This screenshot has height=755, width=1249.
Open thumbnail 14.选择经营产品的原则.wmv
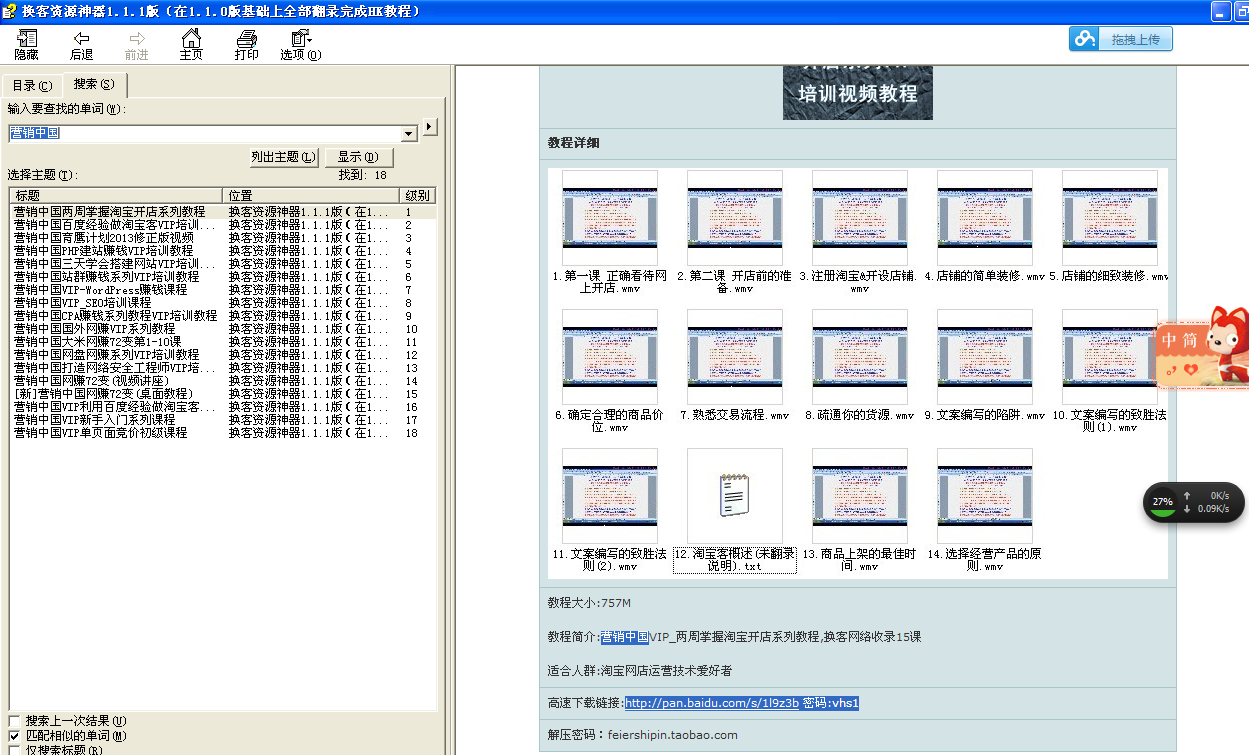pos(985,495)
